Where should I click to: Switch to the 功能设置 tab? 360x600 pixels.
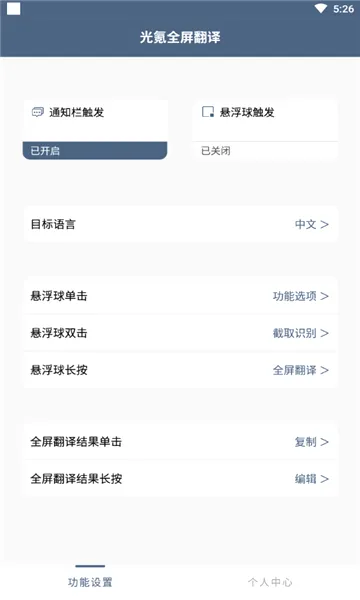point(90,582)
